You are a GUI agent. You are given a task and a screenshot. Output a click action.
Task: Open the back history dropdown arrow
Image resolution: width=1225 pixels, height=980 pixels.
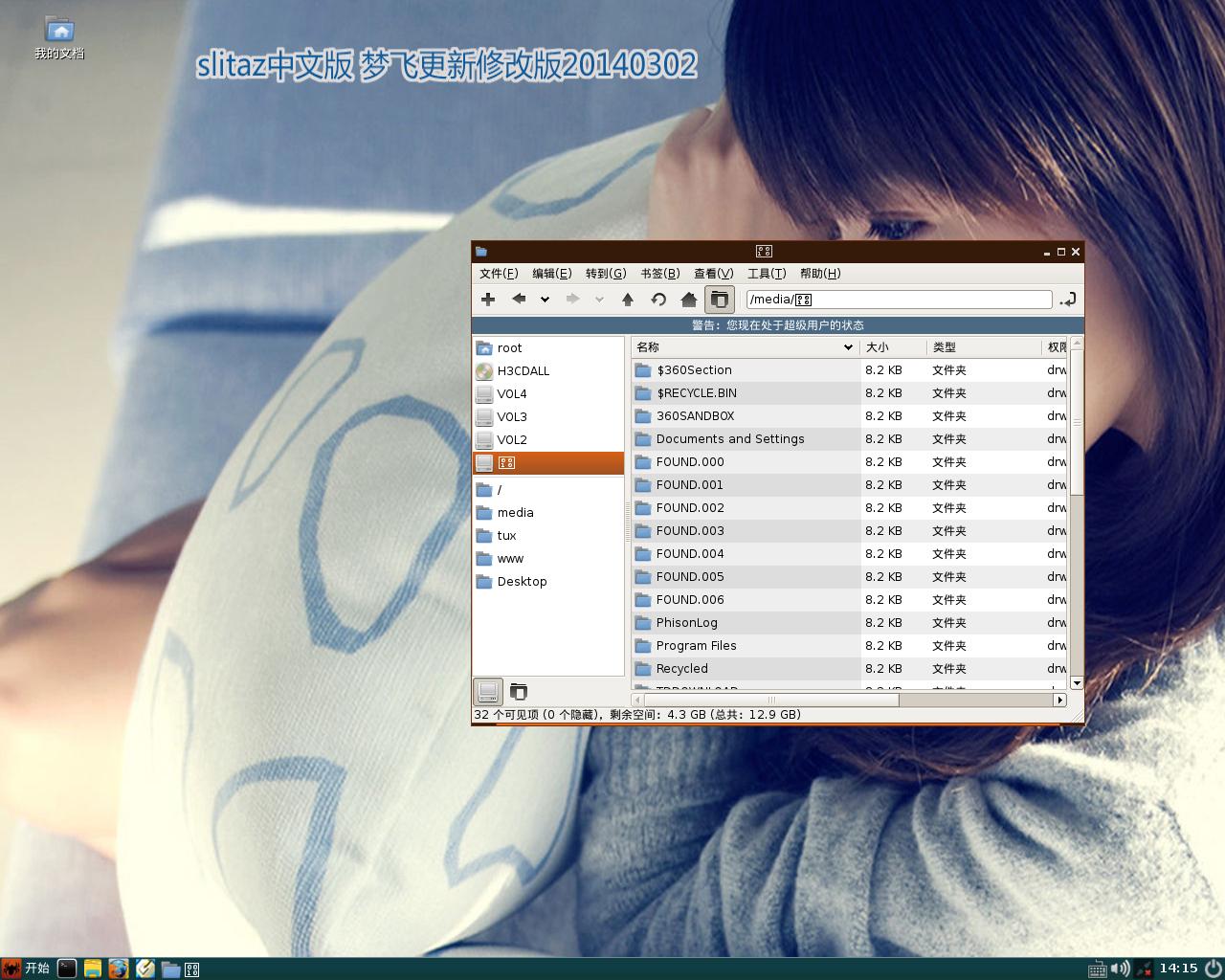[545, 300]
